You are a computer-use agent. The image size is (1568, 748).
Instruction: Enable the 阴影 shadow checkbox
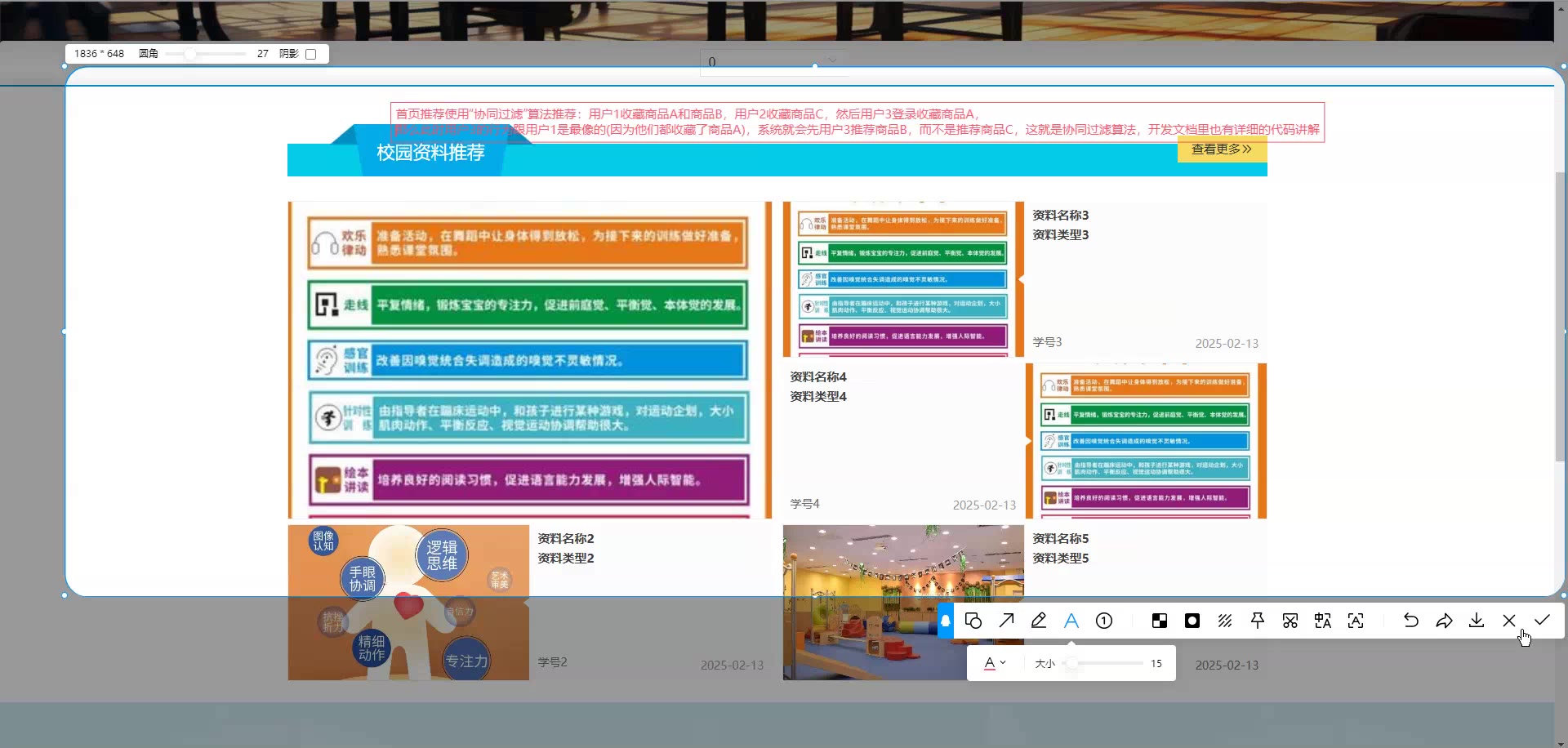[310, 54]
